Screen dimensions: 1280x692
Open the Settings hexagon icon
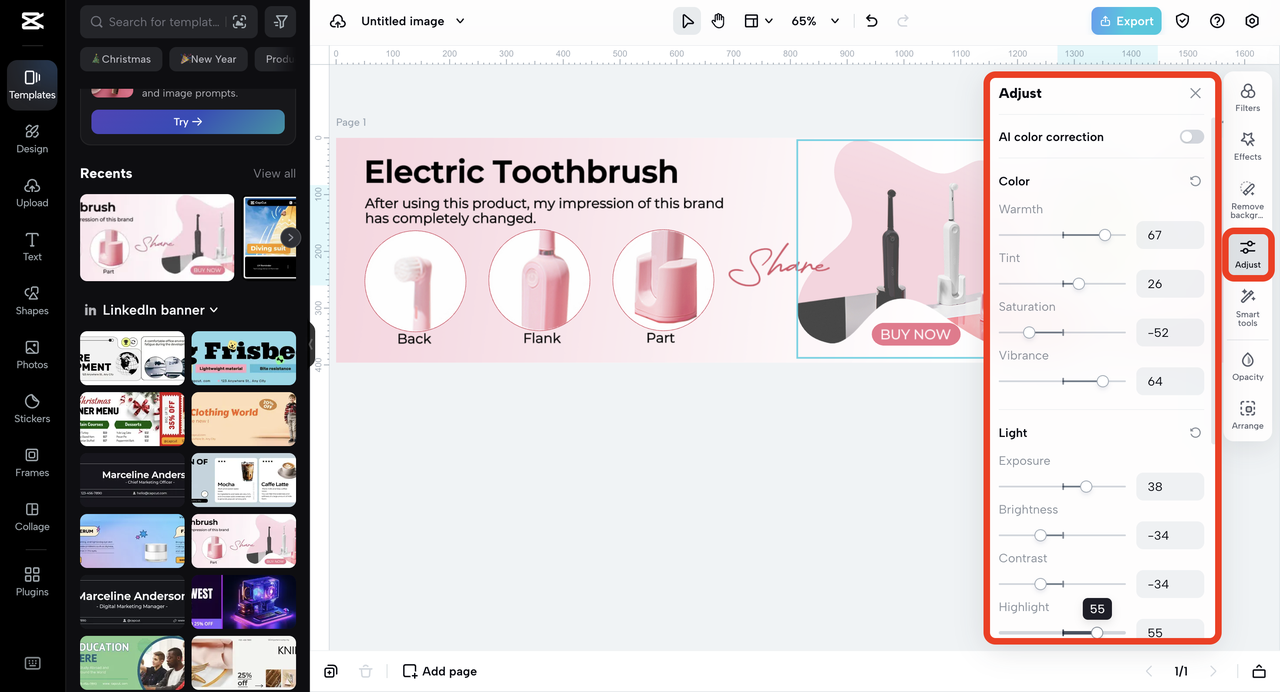point(1252,21)
